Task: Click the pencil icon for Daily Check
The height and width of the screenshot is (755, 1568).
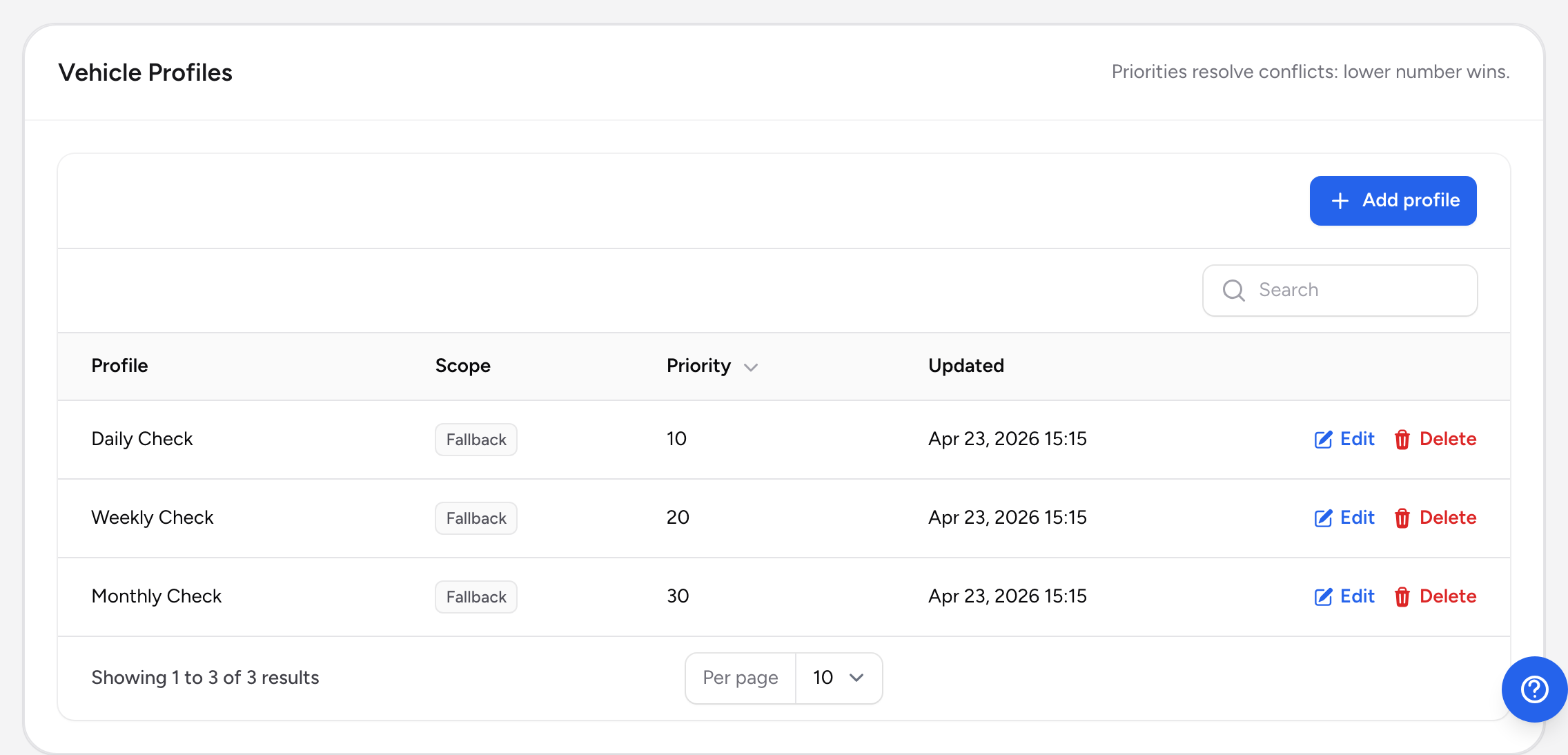Action: (x=1323, y=440)
